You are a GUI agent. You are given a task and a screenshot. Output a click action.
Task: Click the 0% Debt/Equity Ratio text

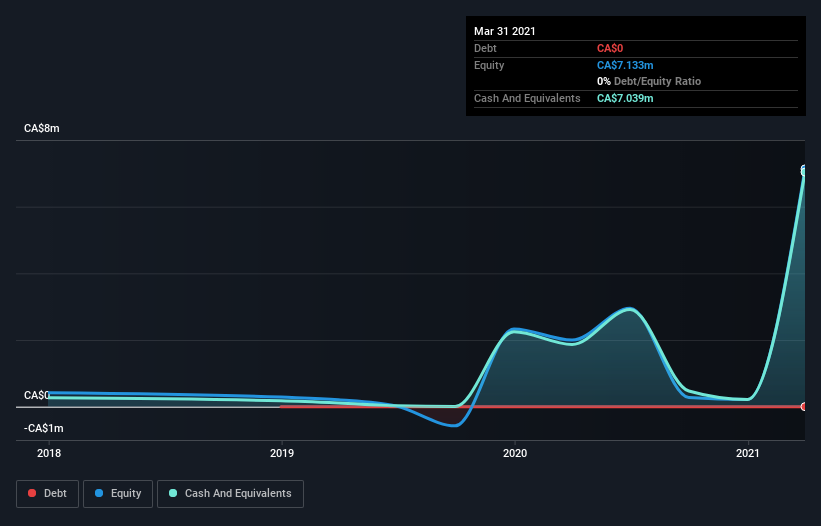pyautogui.click(x=649, y=81)
